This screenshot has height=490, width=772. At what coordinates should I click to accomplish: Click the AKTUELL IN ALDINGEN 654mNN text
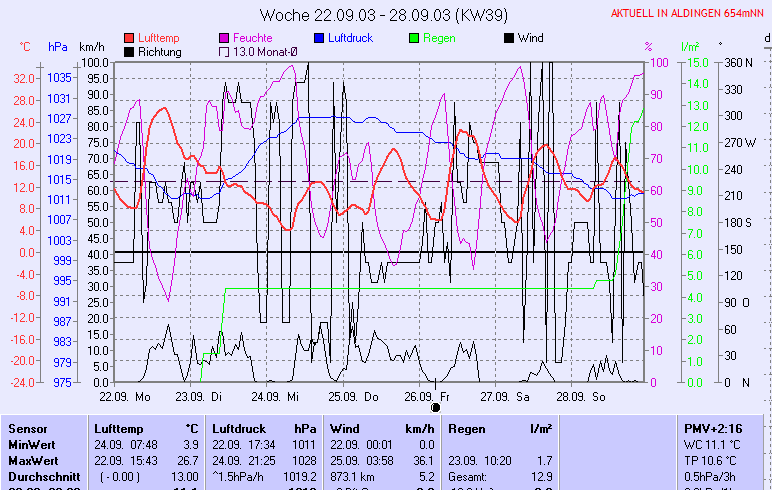click(x=689, y=14)
